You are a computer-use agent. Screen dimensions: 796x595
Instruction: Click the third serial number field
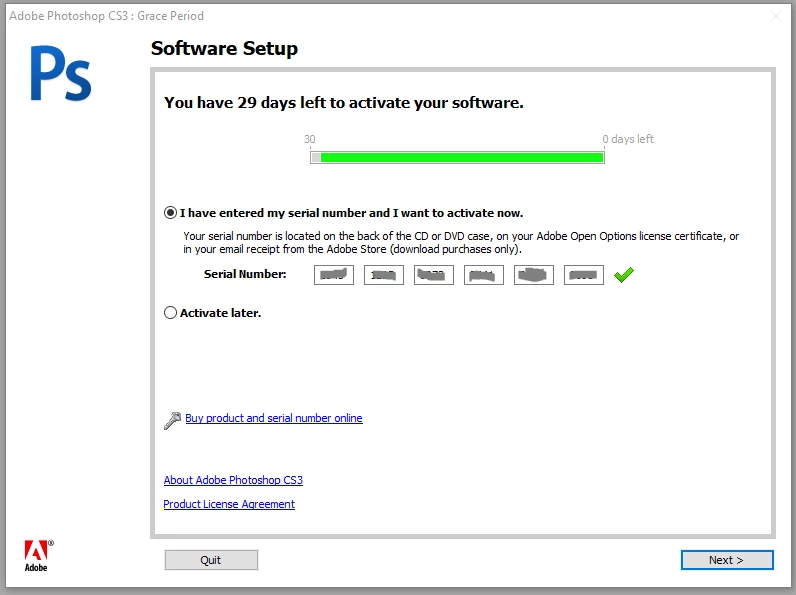pyautogui.click(x=434, y=275)
